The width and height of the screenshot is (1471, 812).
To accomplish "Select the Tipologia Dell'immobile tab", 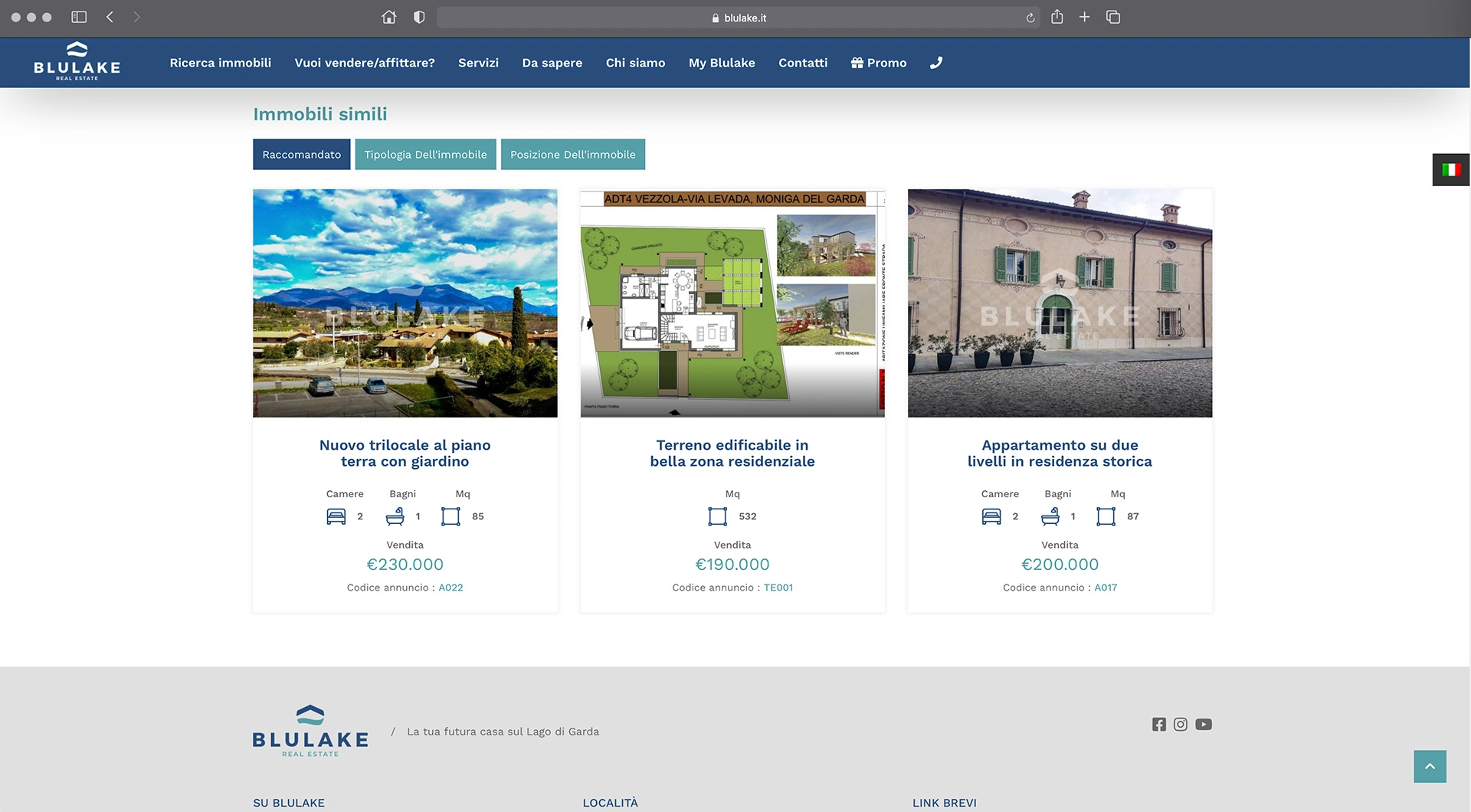I will [425, 154].
